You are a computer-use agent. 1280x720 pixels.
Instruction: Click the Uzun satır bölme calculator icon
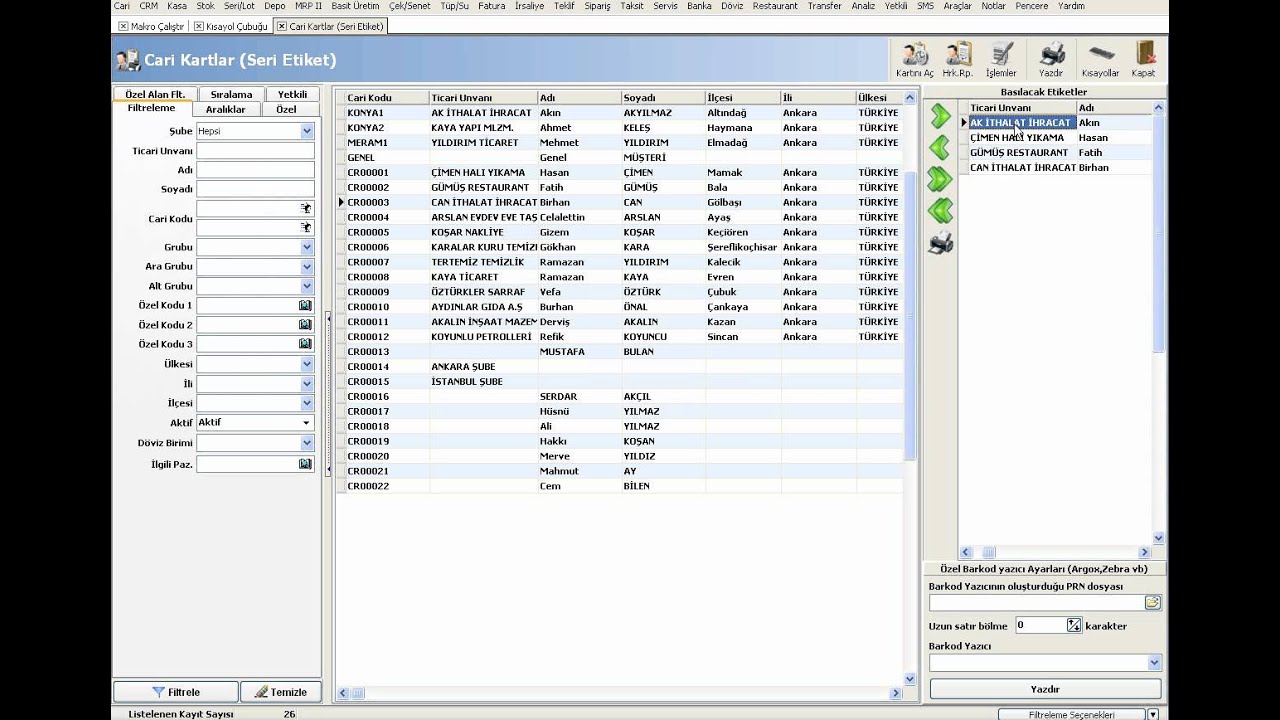click(1074, 625)
